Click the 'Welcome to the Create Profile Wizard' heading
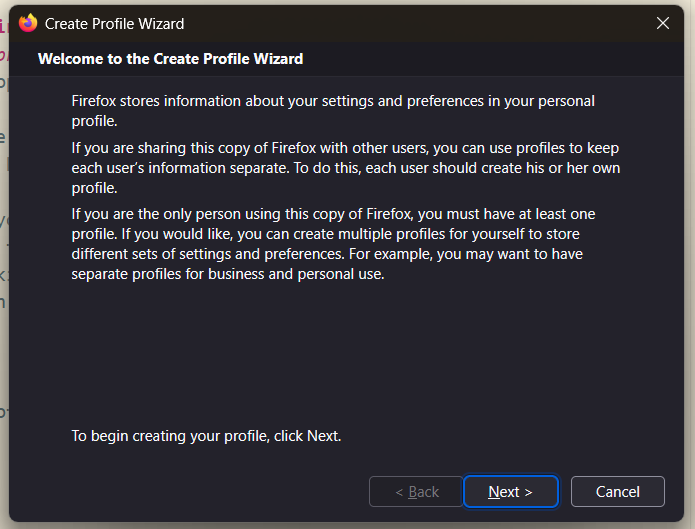This screenshot has height=529, width=695. [x=171, y=59]
